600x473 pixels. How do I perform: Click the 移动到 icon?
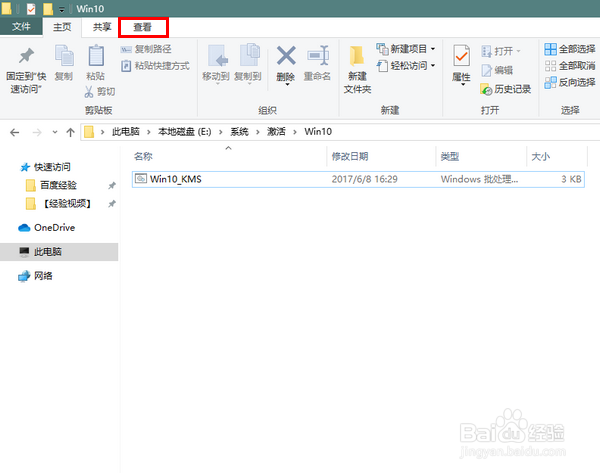(217, 56)
